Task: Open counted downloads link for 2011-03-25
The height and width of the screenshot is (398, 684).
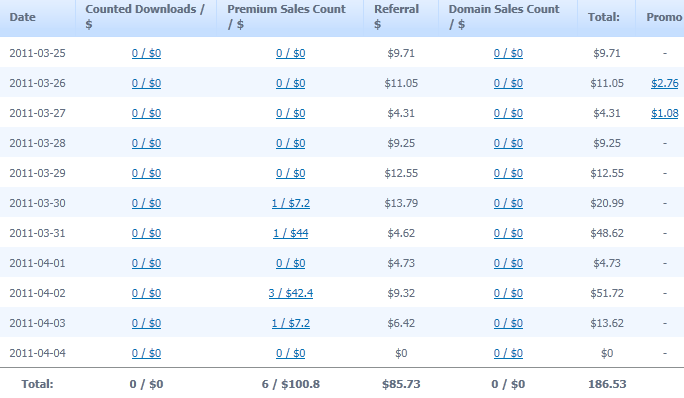Action: (x=147, y=53)
